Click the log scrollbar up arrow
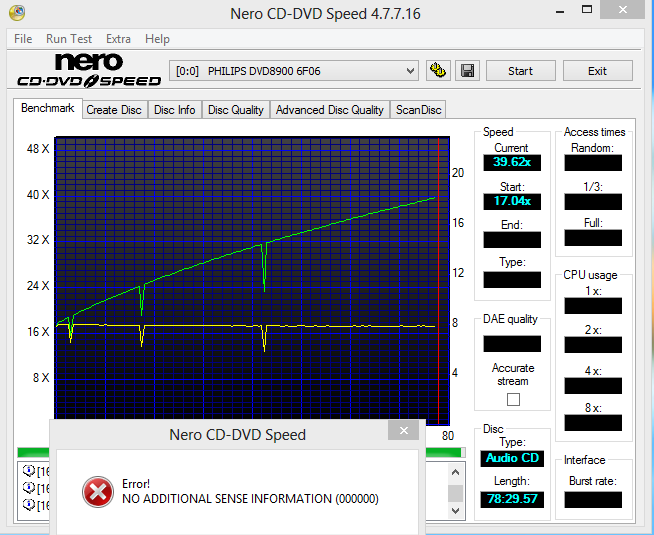The image size is (654, 535). pyautogui.click(x=455, y=472)
